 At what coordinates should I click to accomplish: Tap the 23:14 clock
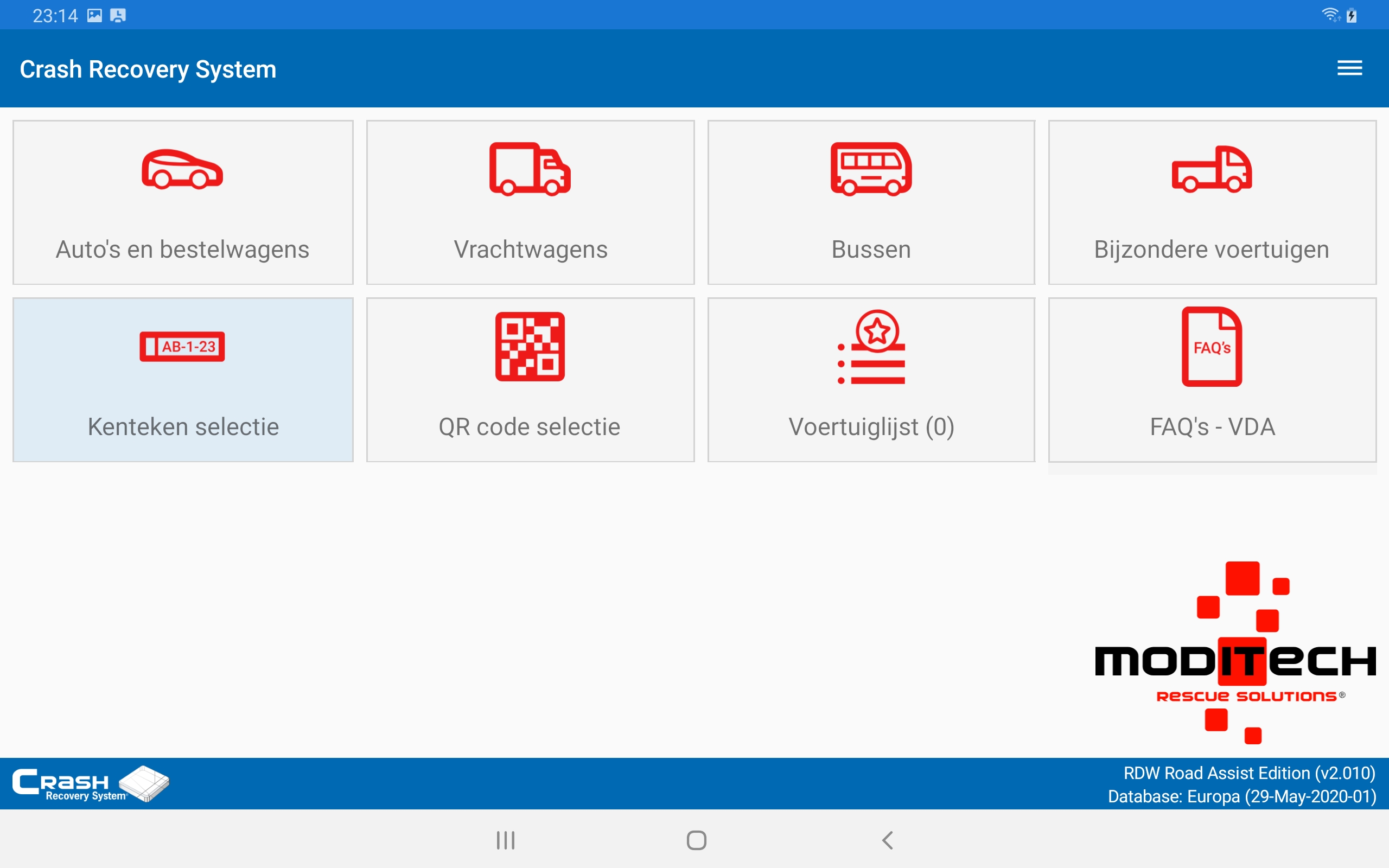pyautogui.click(x=55, y=16)
